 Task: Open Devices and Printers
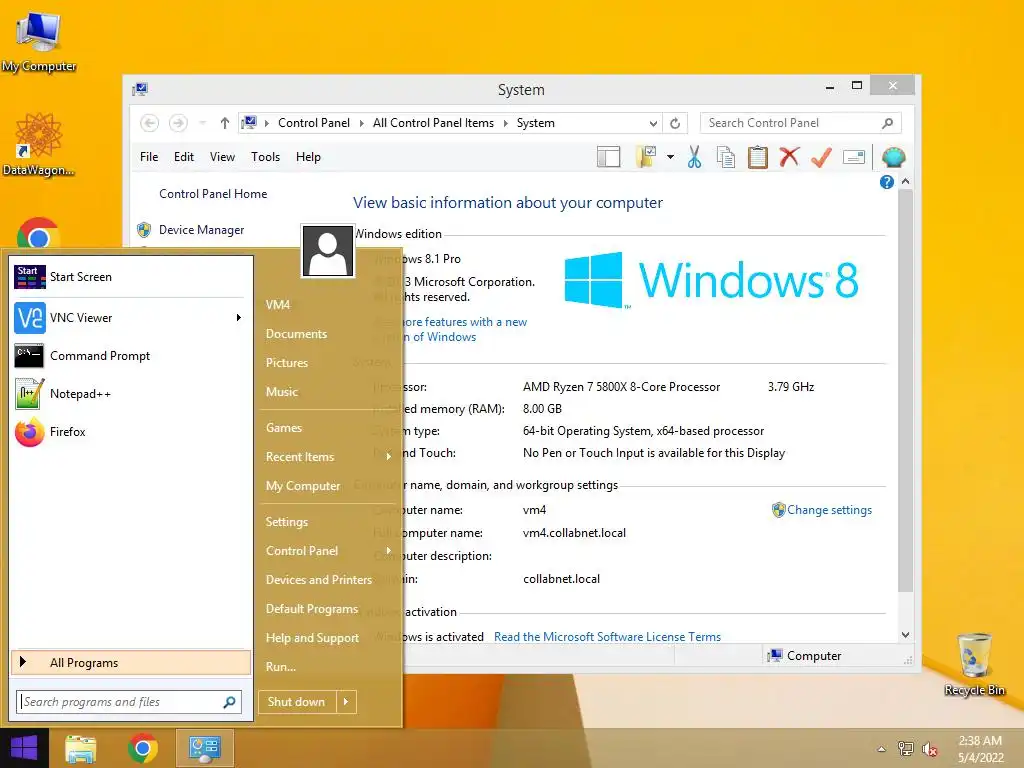click(319, 579)
